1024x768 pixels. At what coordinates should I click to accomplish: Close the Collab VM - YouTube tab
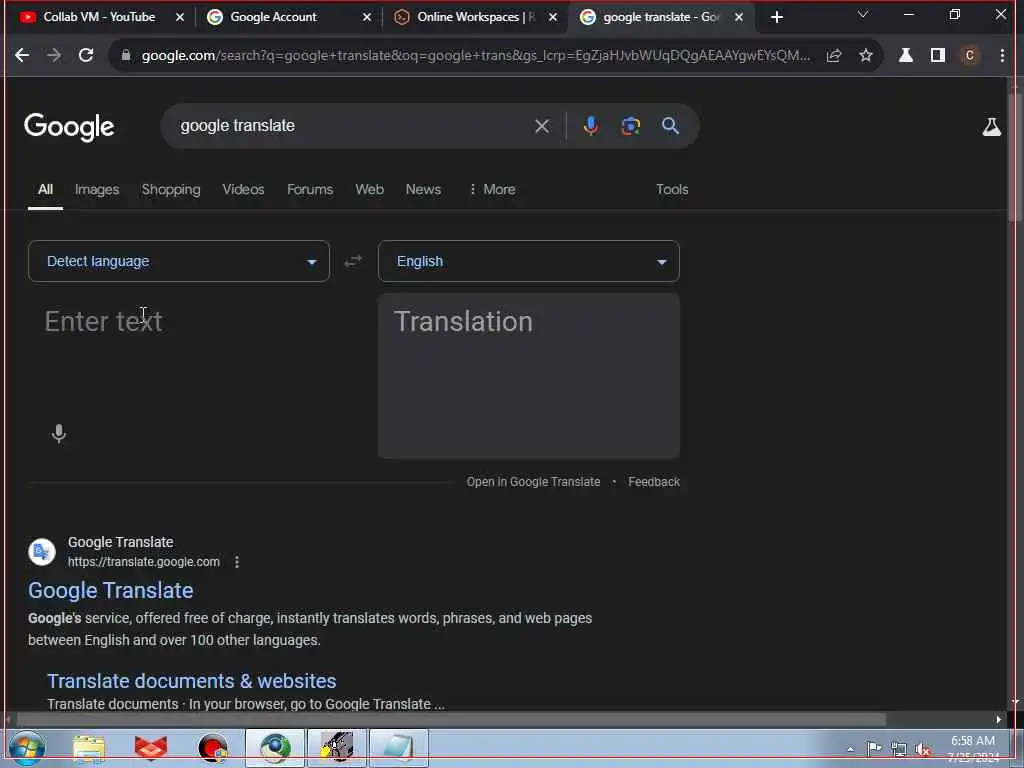click(180, 18)
